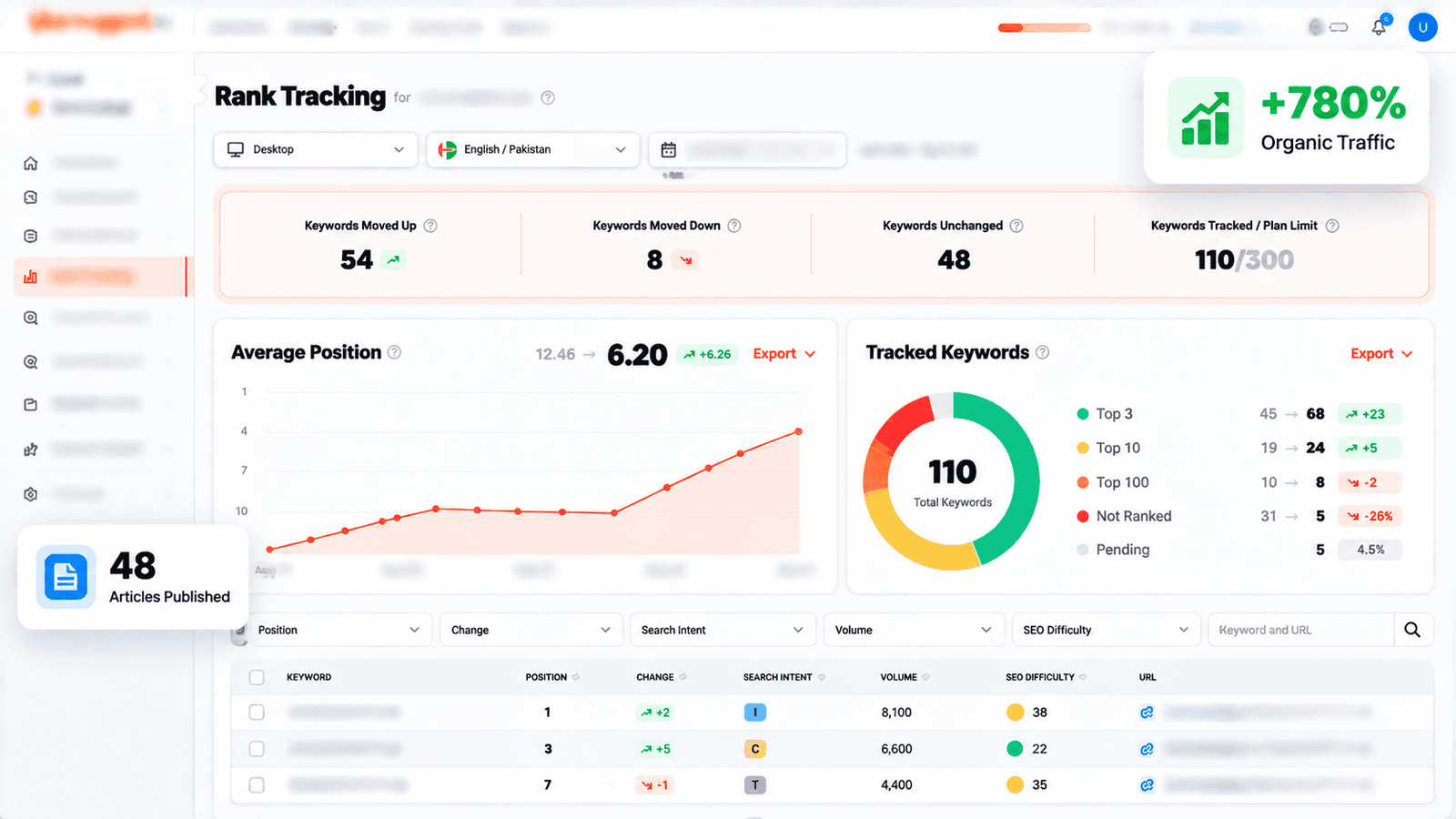
Task: Open URL link icon in the 6,600 volume row
Action: click(x=1147, y=749)
